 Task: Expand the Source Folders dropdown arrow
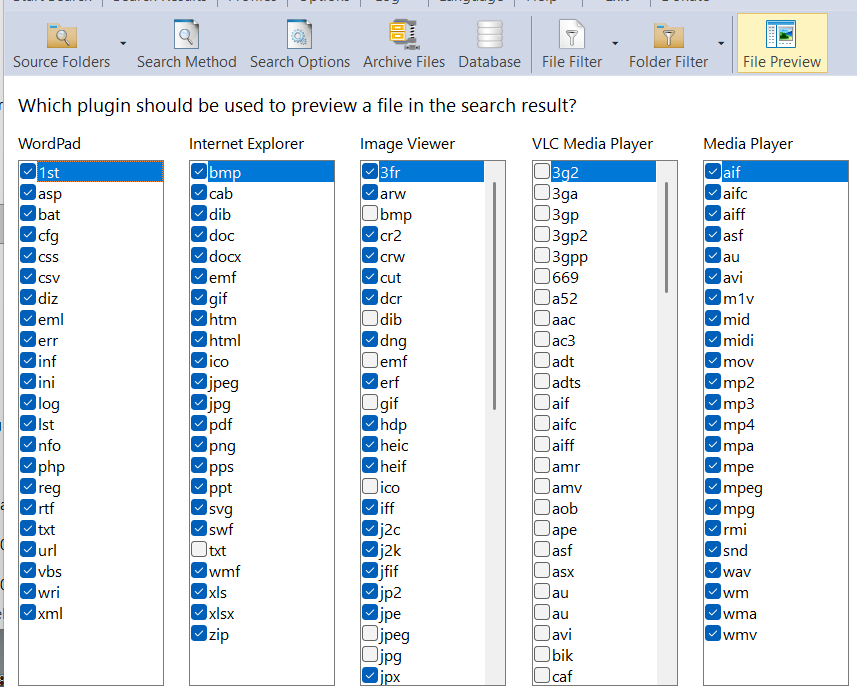(x=123, y=44)
